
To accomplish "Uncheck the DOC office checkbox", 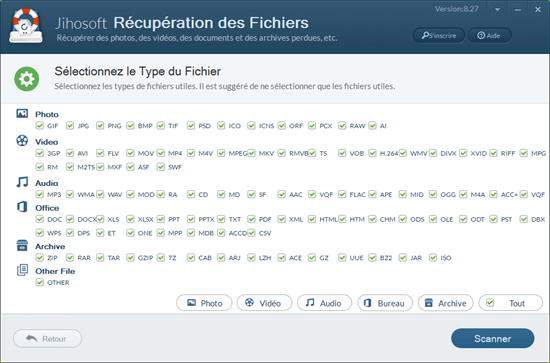I will click(40, 219).
